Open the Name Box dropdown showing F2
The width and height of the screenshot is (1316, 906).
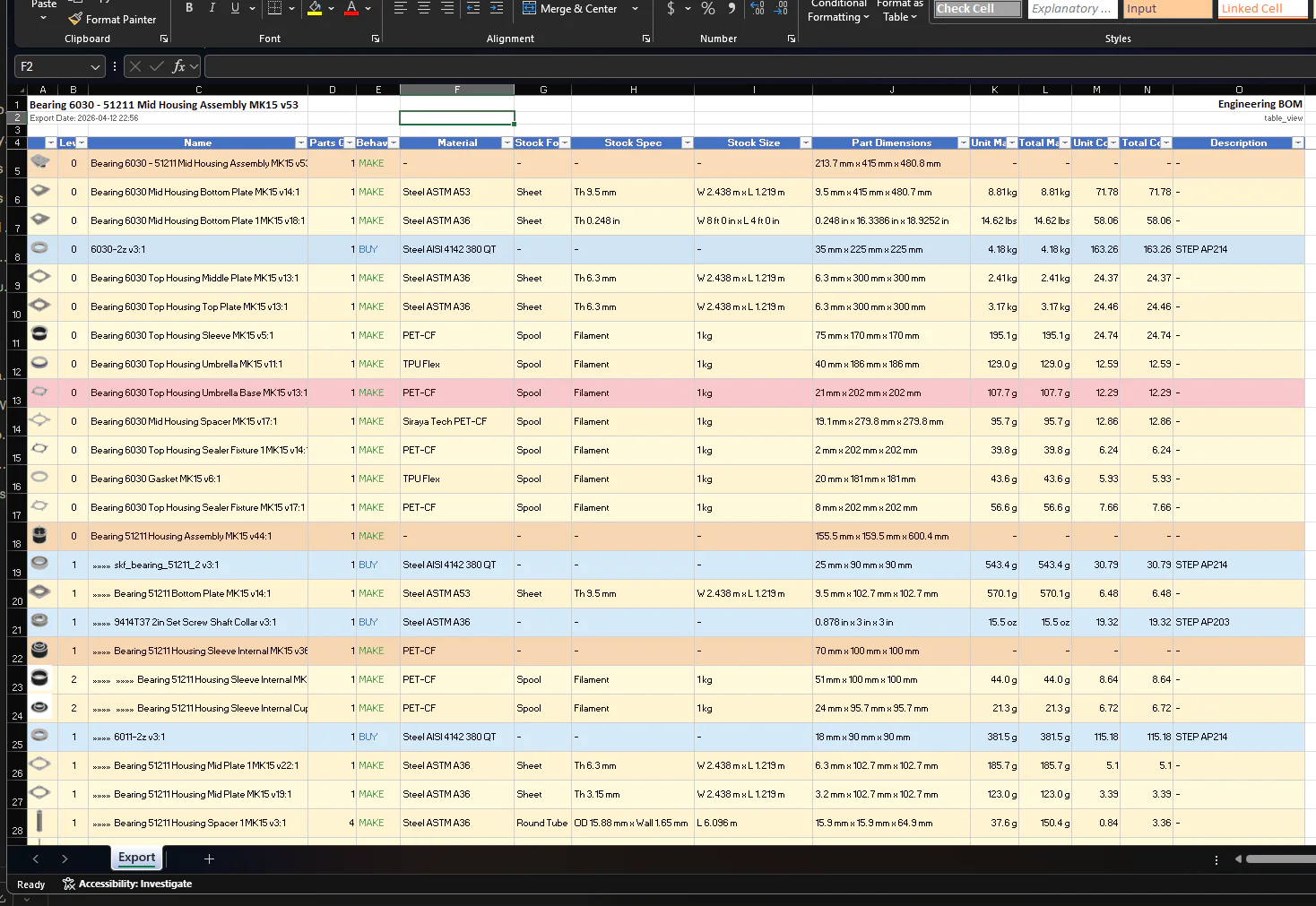(96, 66)
